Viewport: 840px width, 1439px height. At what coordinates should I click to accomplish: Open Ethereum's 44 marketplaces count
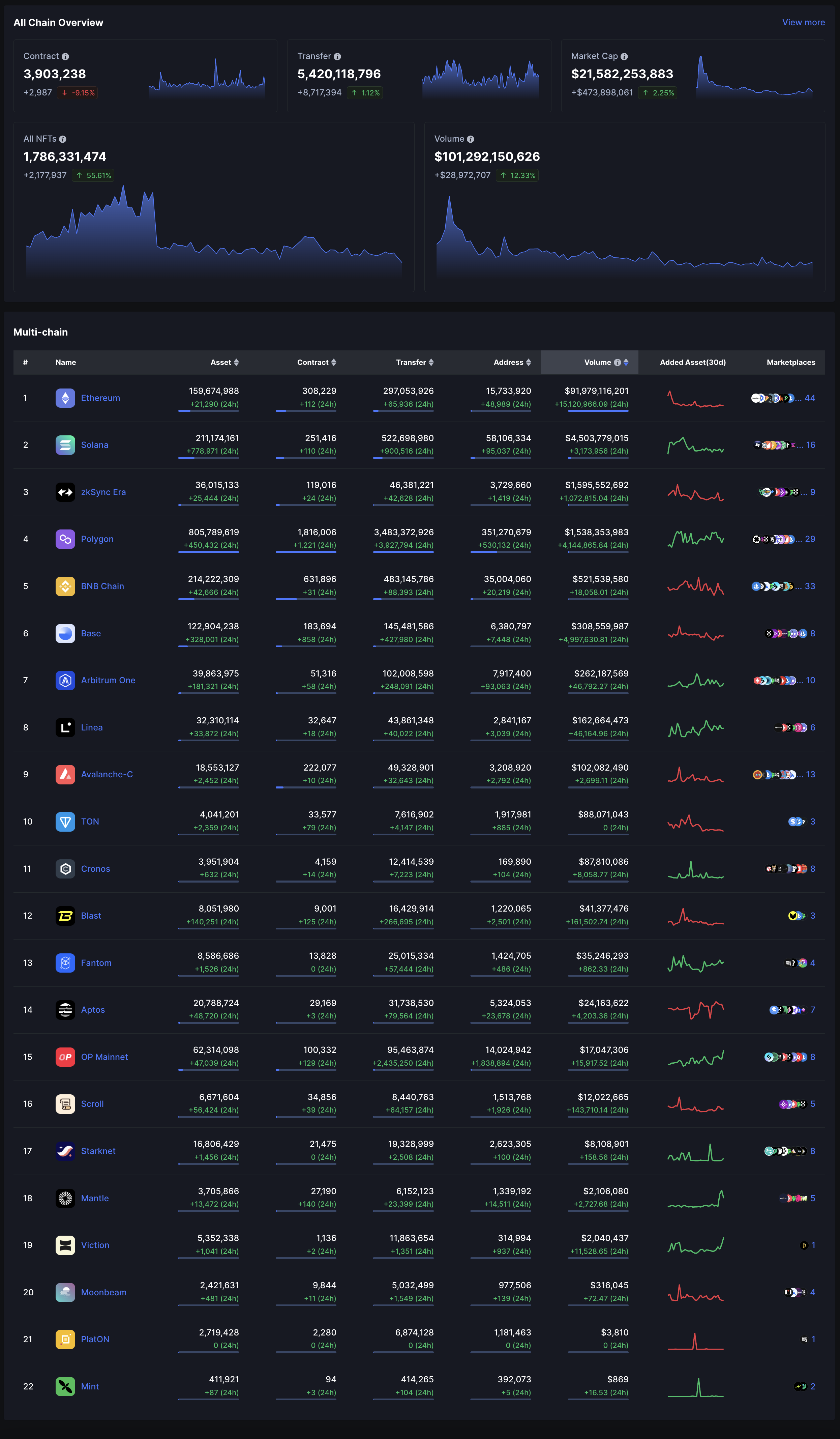click(x=810, y=398)
